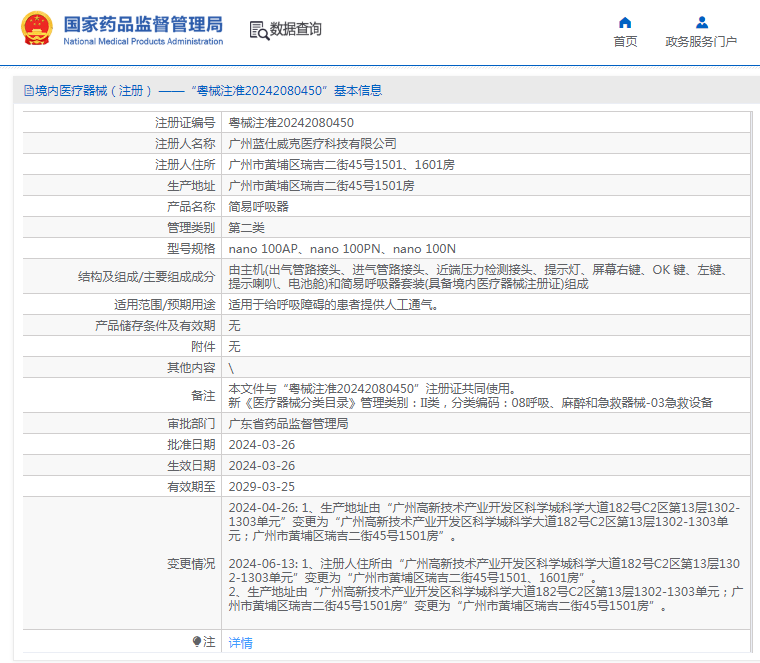
Task: Select 广州蓝仕威克医疗科技有限公司 registrant name
Action: coord(312,143)
